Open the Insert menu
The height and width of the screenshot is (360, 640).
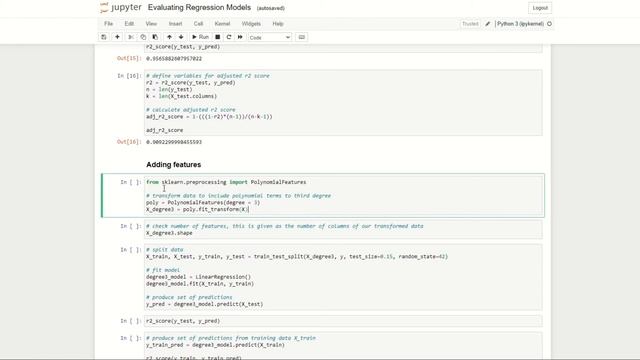[176, 24]
